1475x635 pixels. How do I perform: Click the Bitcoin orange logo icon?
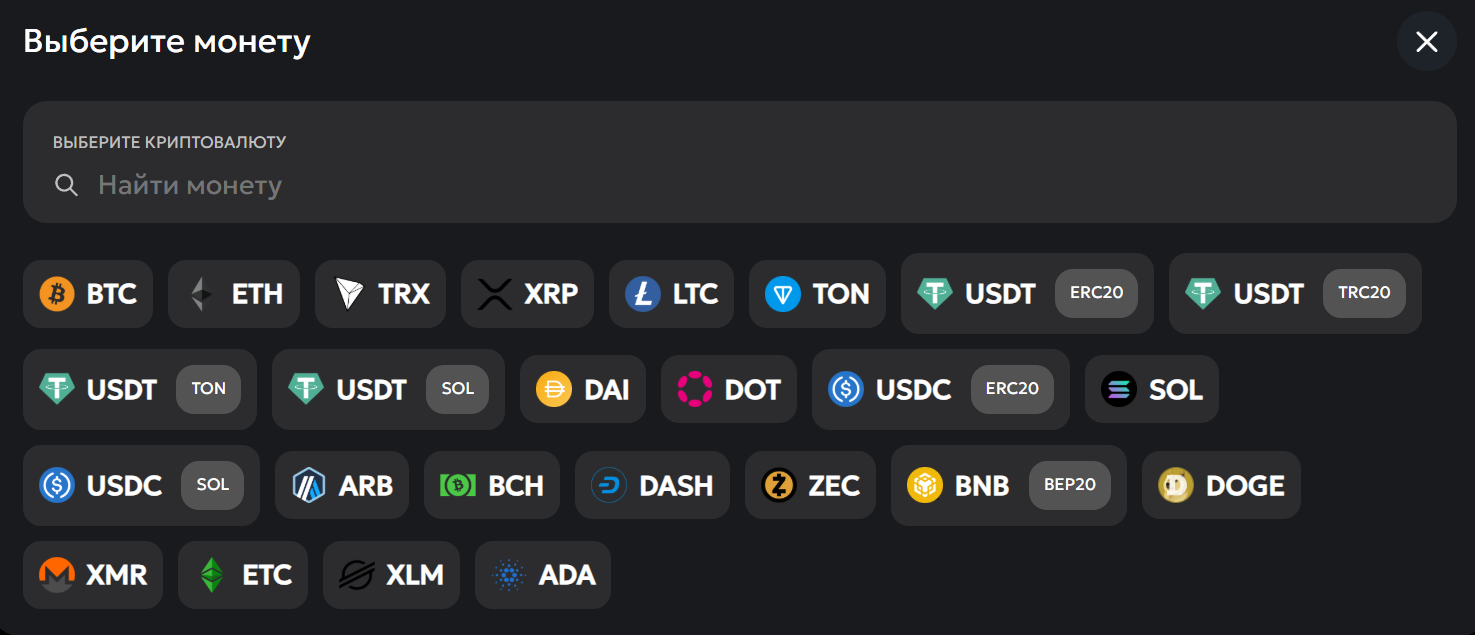click(57, 294)
